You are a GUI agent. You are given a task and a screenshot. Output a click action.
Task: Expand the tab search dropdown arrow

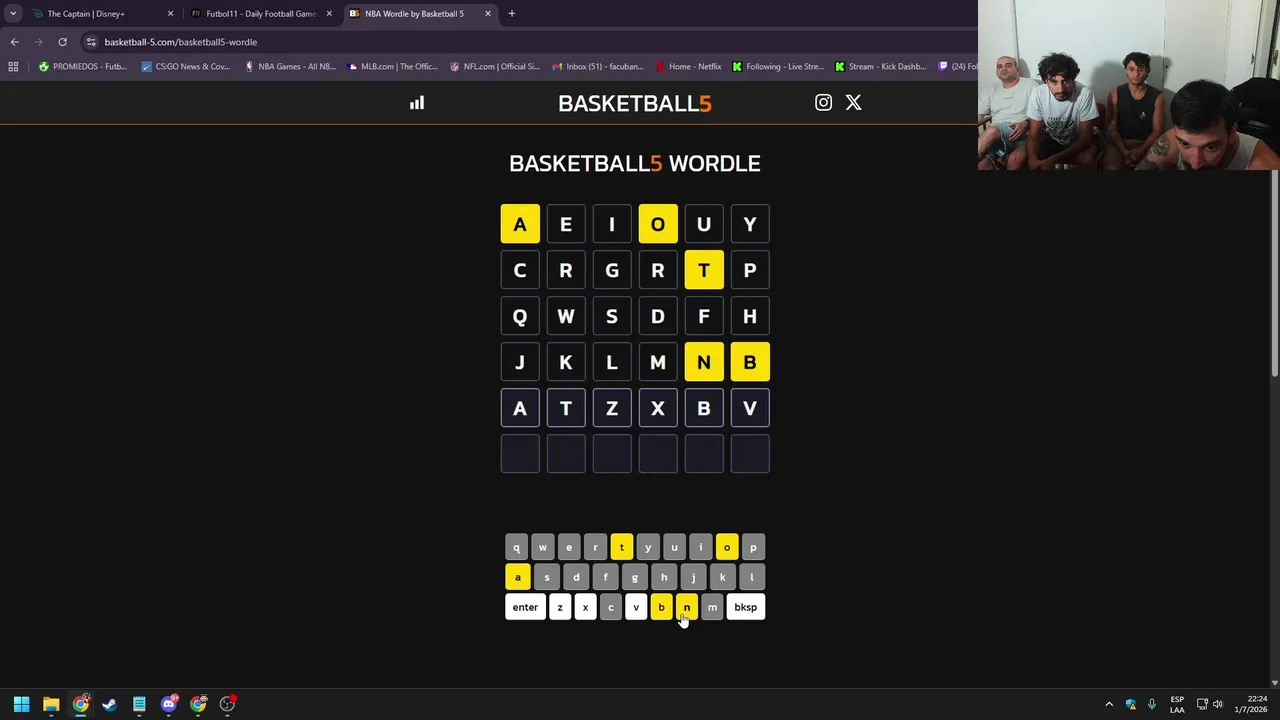[13, 14]
